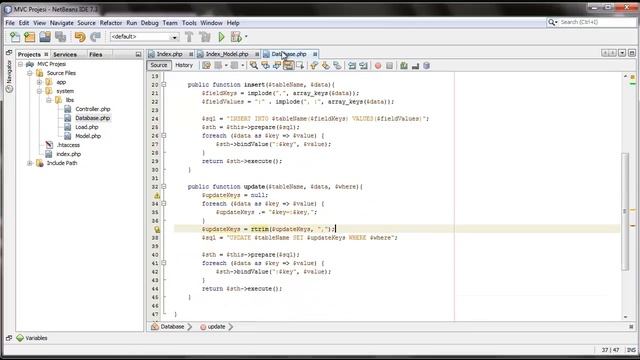Switch to the Index_Model.php editor tab
The width and height of the screenshot is (640, 360).
227,54
